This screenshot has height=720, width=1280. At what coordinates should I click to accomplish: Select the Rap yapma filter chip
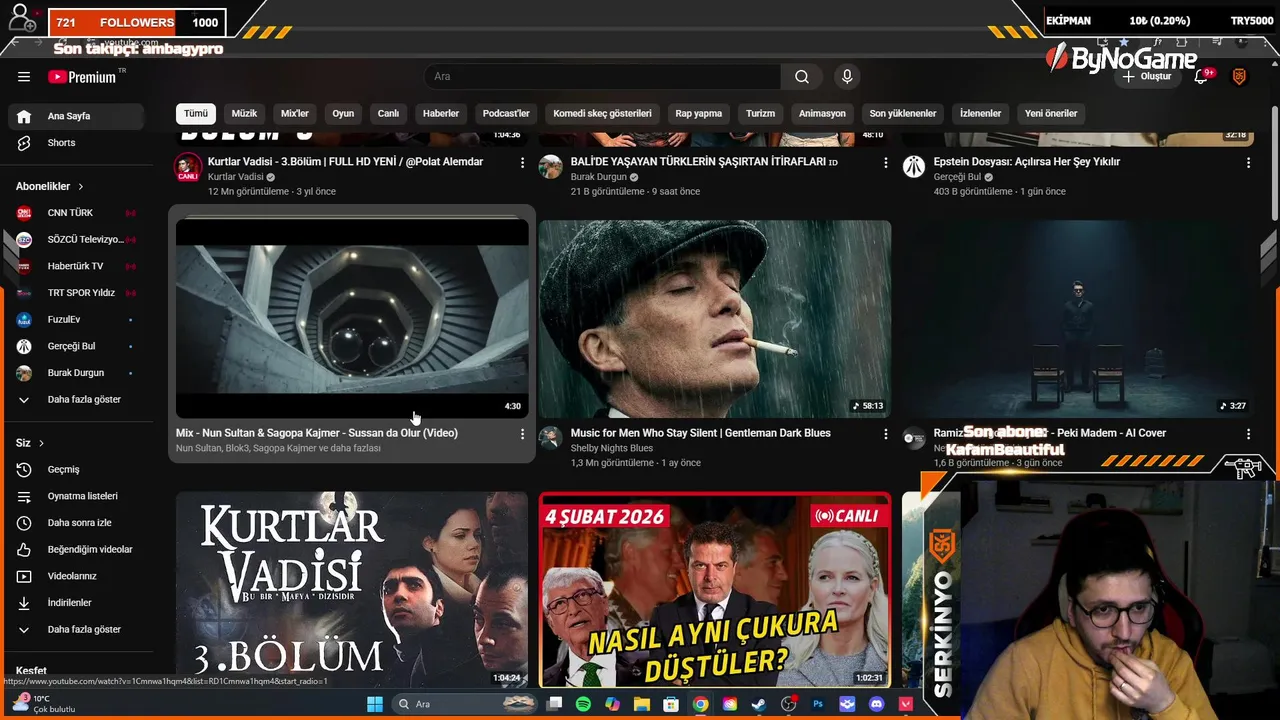[698, 114]
